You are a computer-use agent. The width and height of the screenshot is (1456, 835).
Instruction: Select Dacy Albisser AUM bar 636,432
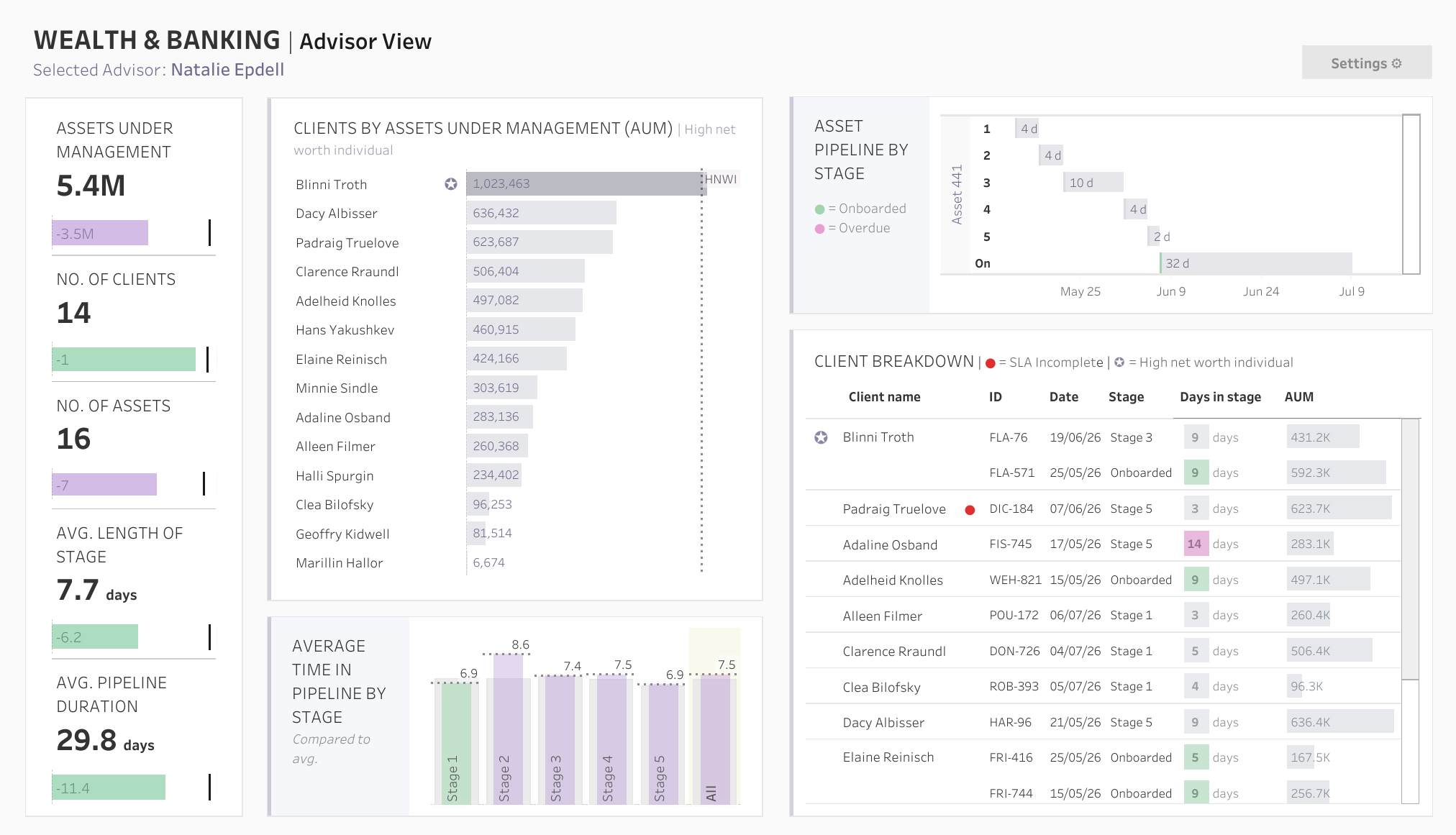[542, 213]
